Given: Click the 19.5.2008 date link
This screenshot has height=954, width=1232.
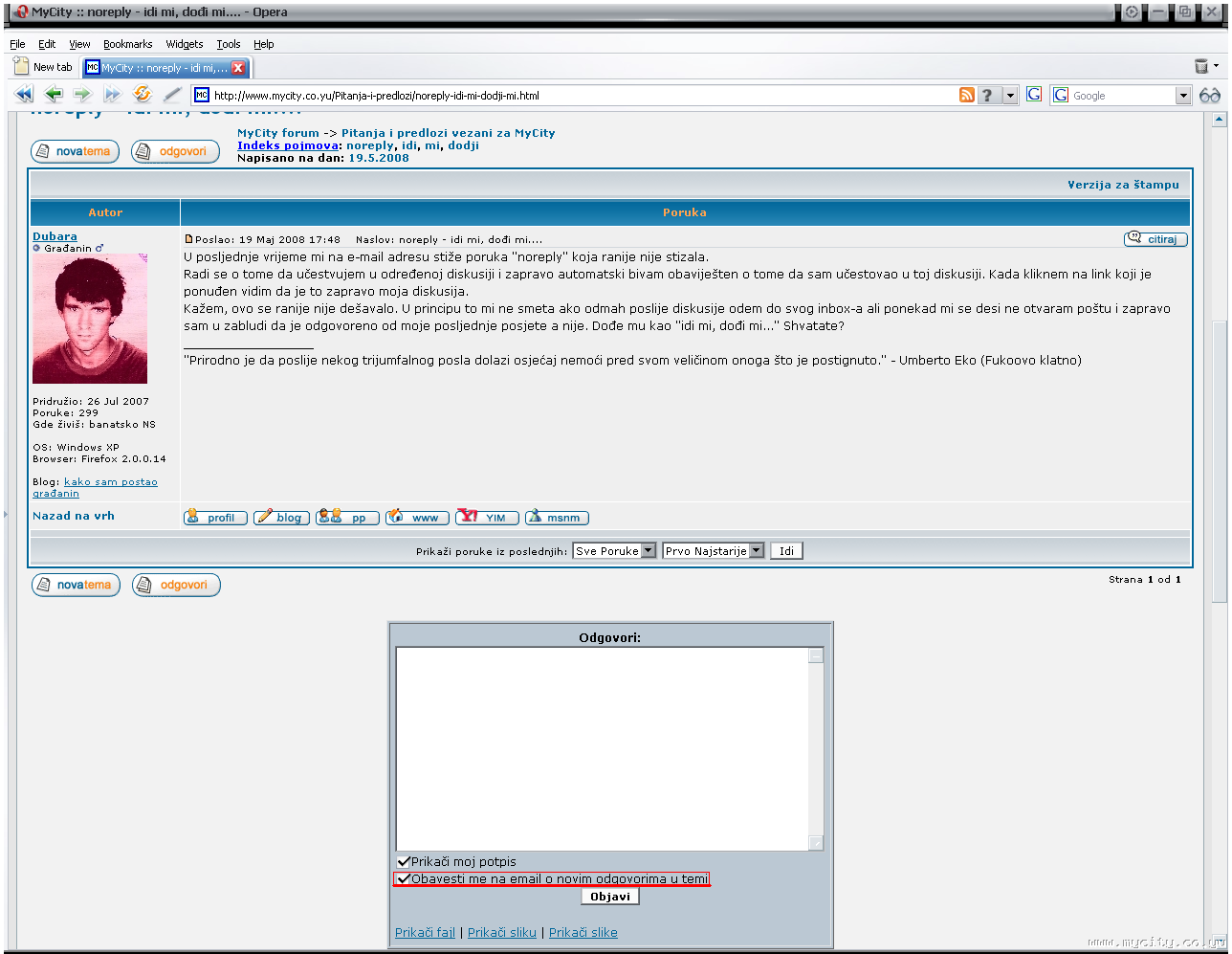Looking at the screenshot, I should (x=379, y=158).
